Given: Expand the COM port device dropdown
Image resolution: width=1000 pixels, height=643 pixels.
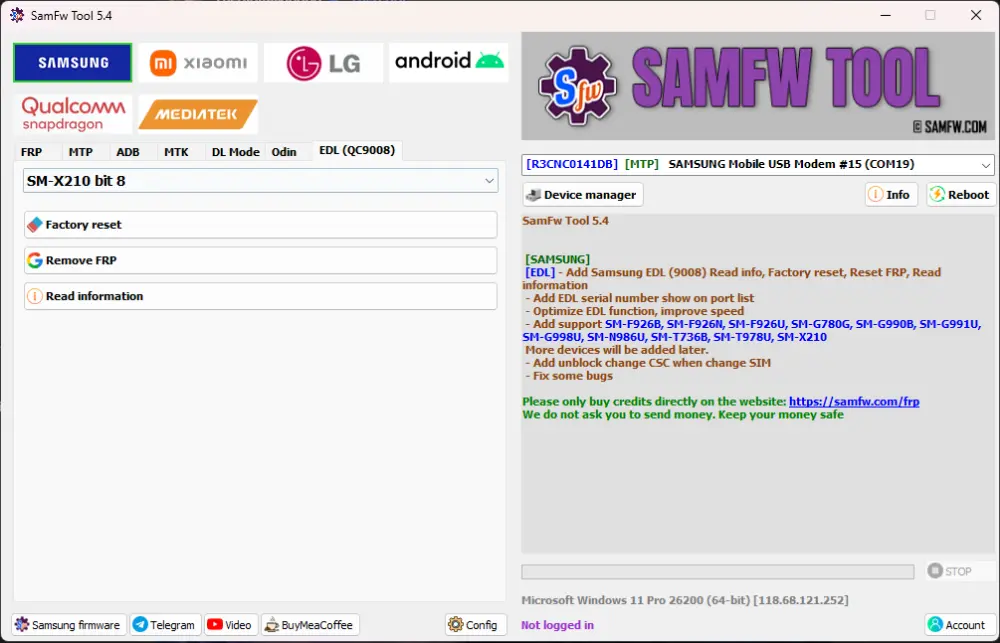Looking at the screenshot, I should (758, 164).
